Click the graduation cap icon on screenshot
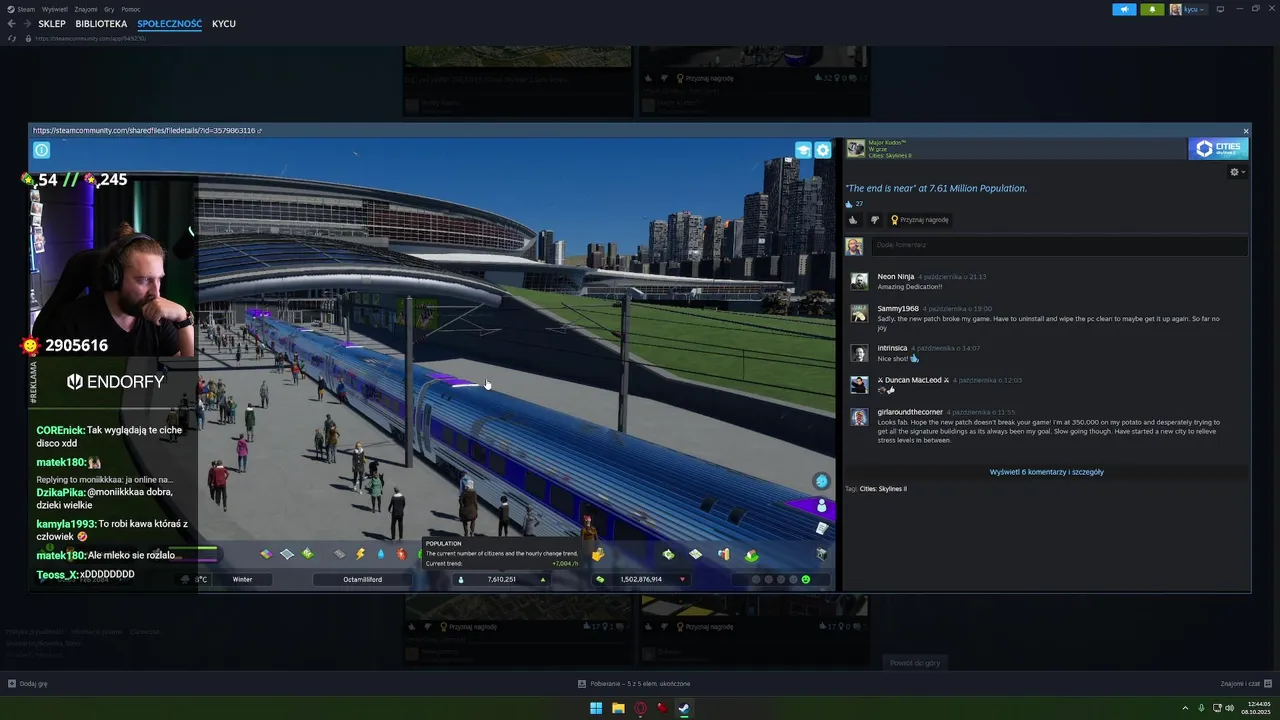1280x720 pixels. (x=803, y=150)
